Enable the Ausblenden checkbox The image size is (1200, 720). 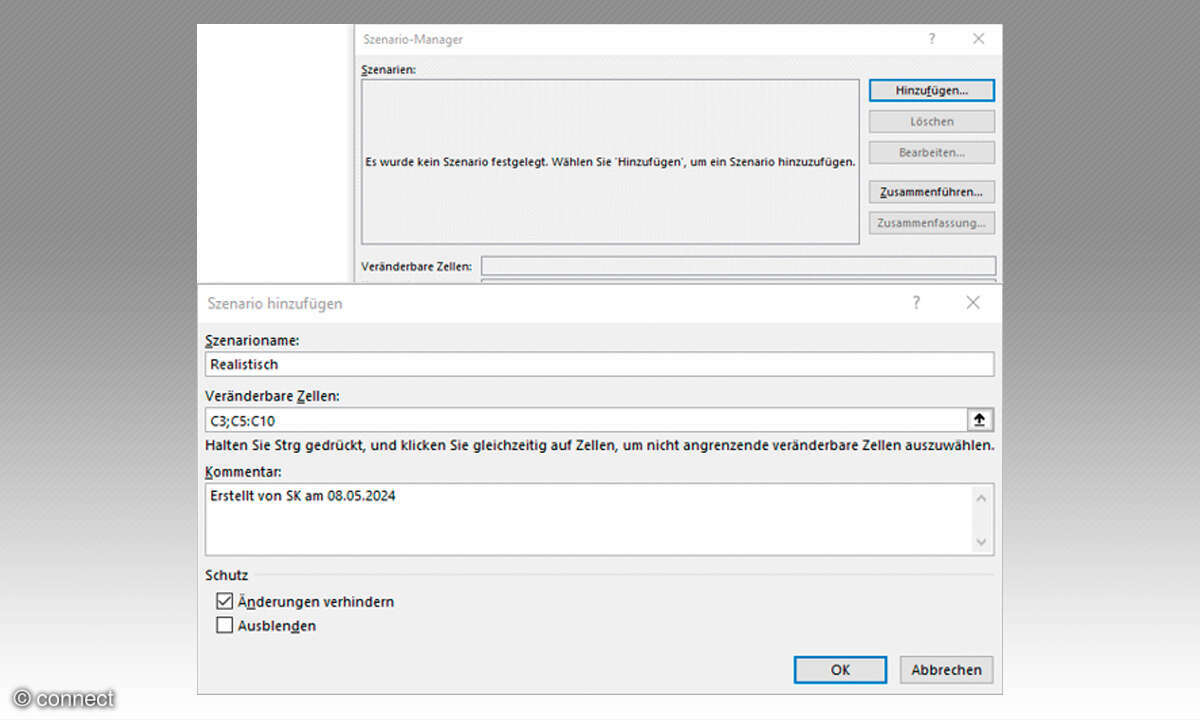point(224,626)
